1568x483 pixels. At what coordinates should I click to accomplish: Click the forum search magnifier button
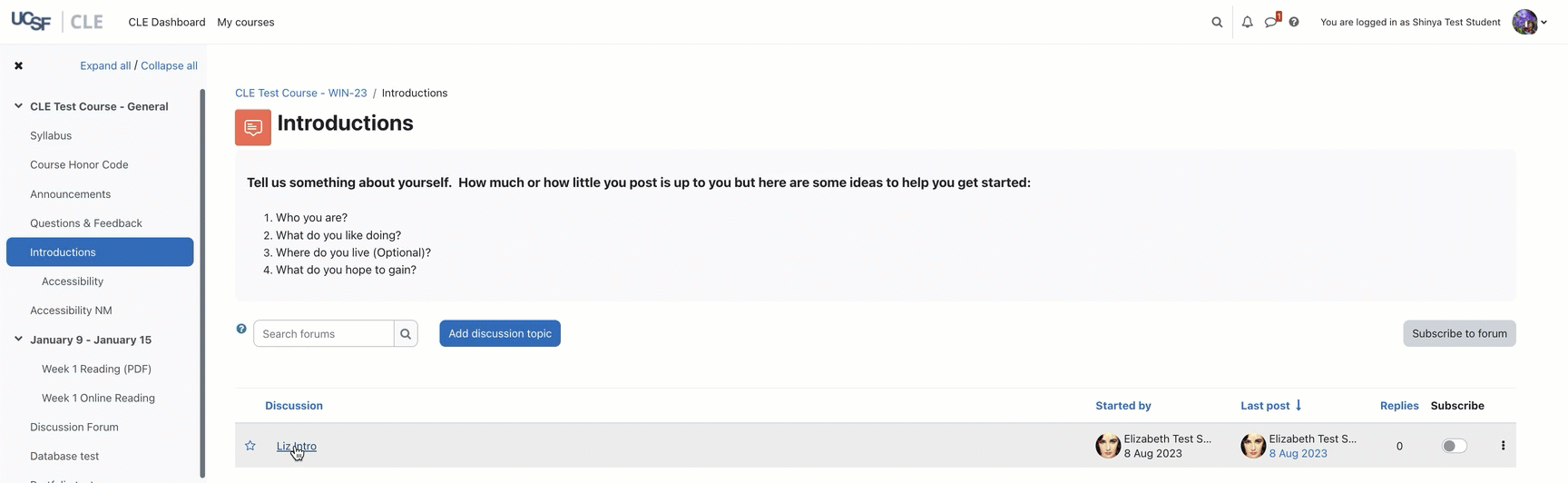click(406, 334)
